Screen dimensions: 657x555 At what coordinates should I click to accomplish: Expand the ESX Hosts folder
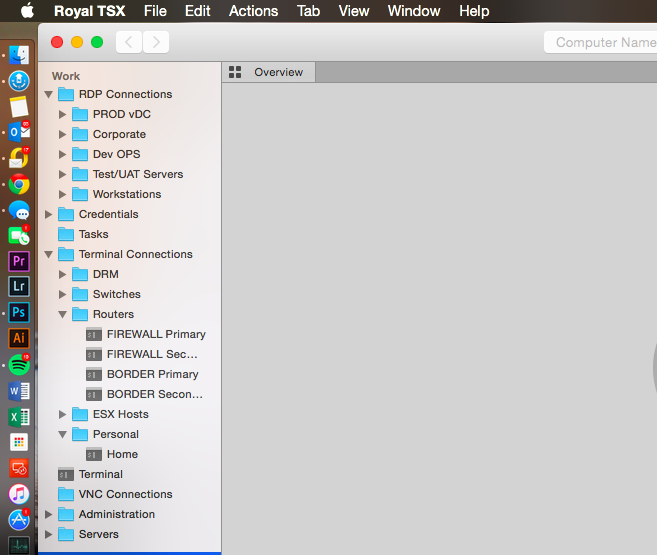pos(62,415)
